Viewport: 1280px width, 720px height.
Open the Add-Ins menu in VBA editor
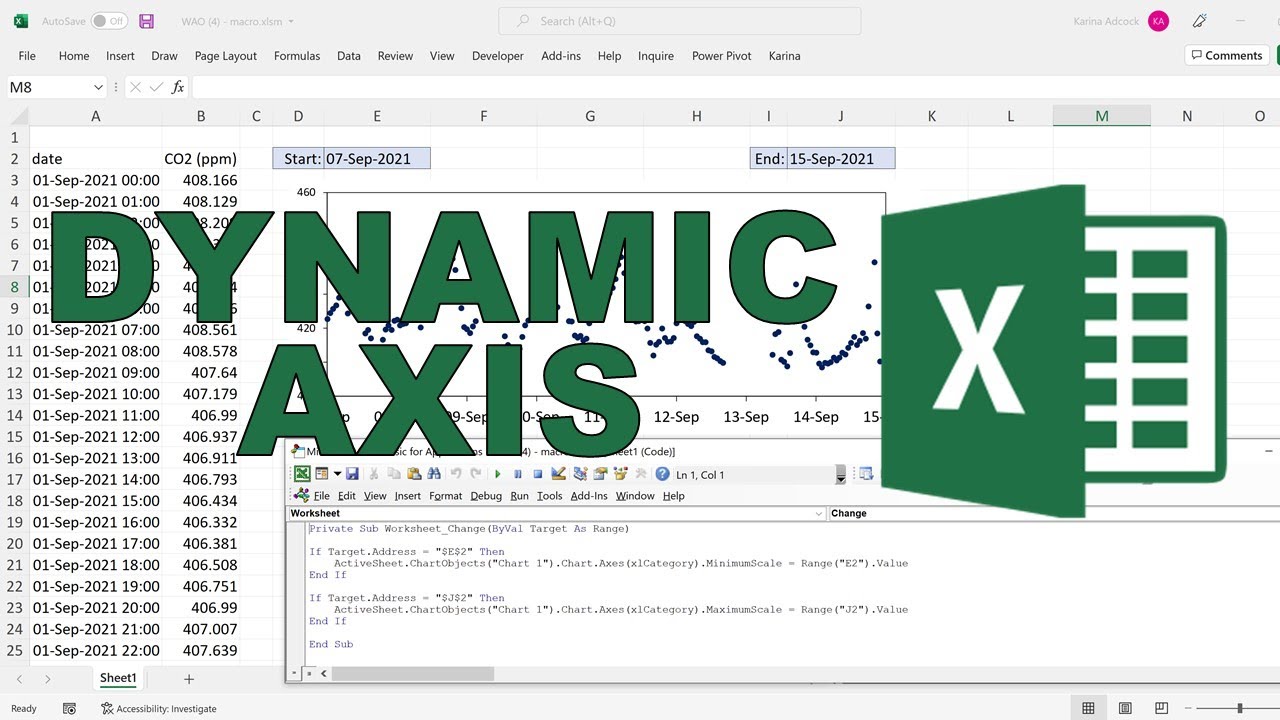[x=589, y=496]
